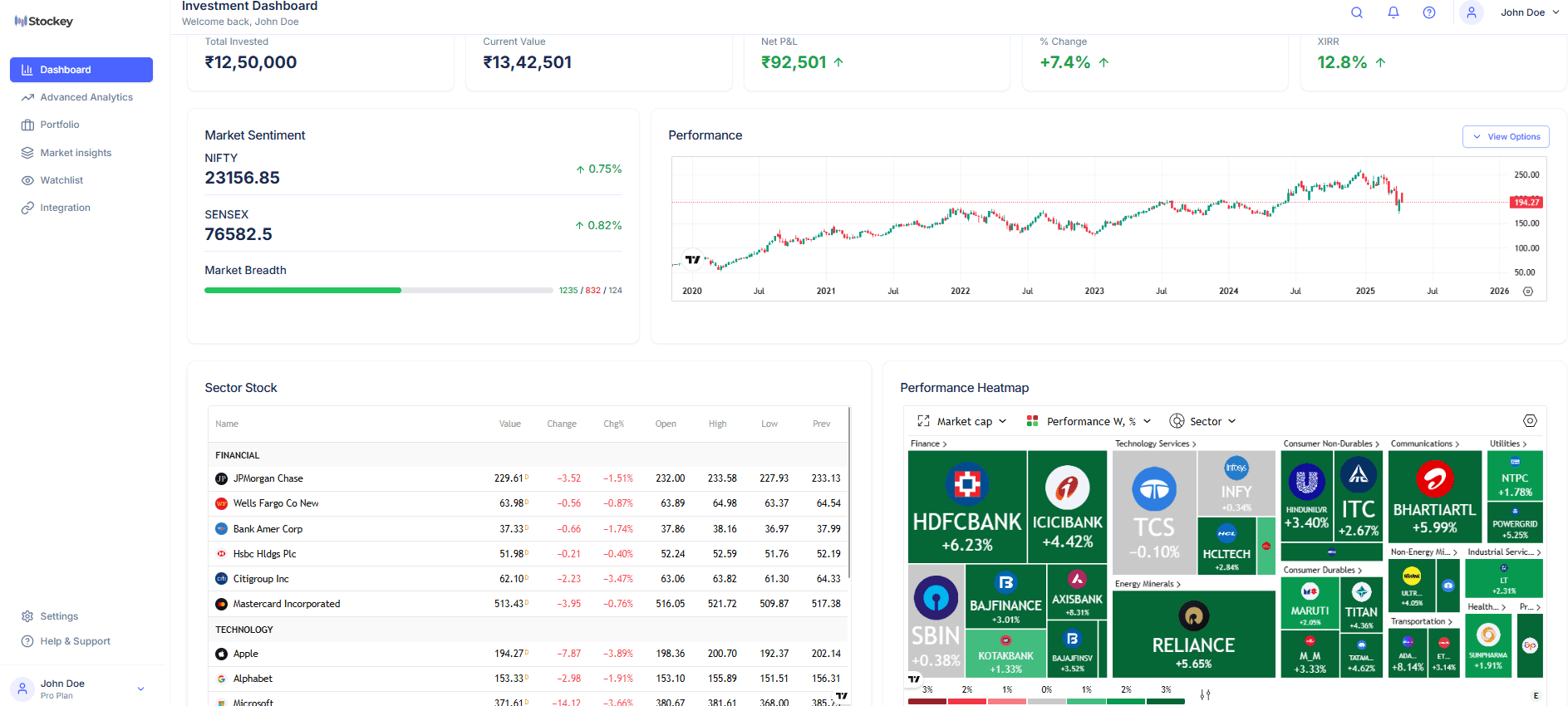Select the HDFCBANK heatmap tile

967,507
